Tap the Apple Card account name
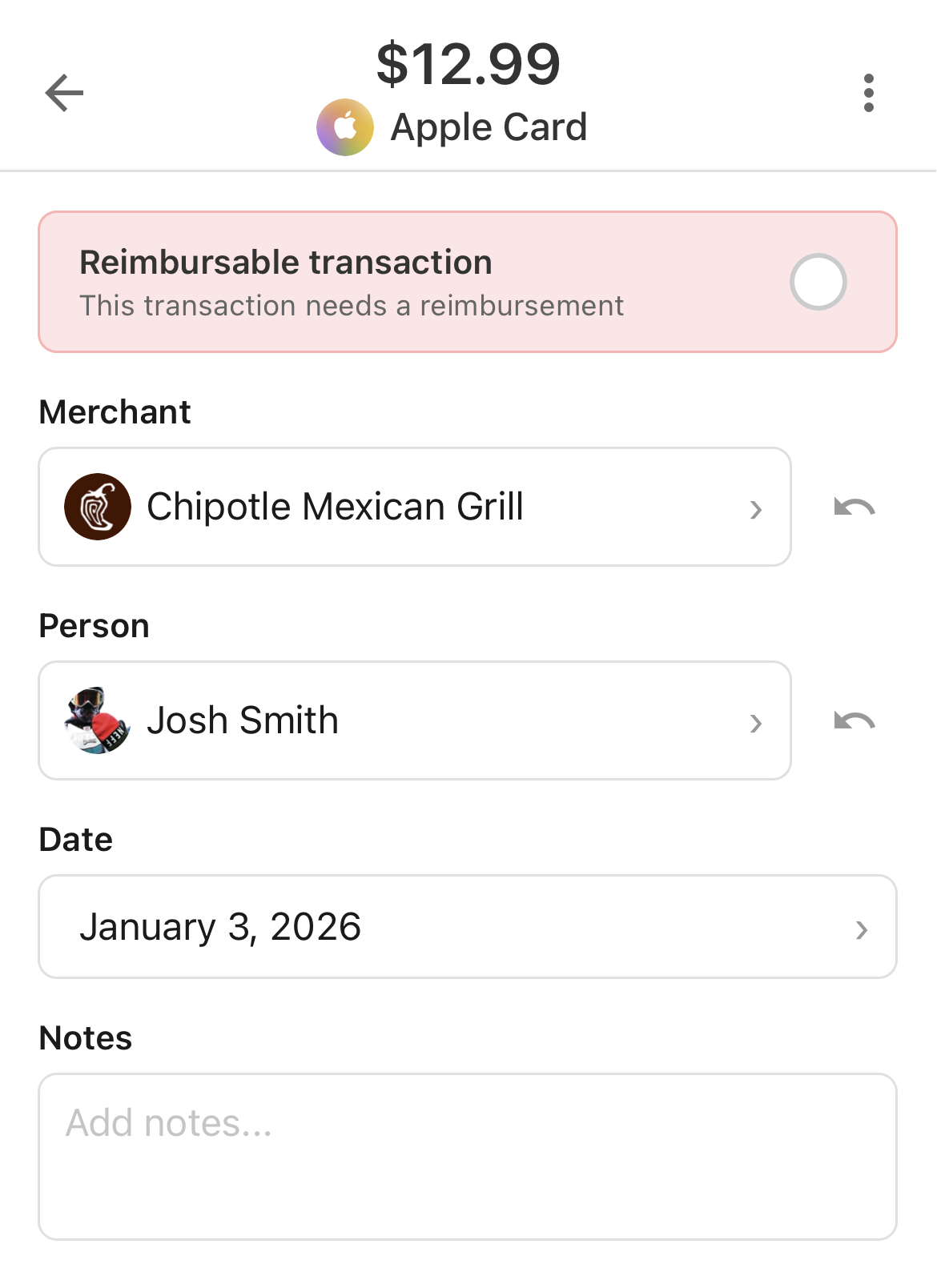Screen dimensions: 937x1288 point(489,127)
